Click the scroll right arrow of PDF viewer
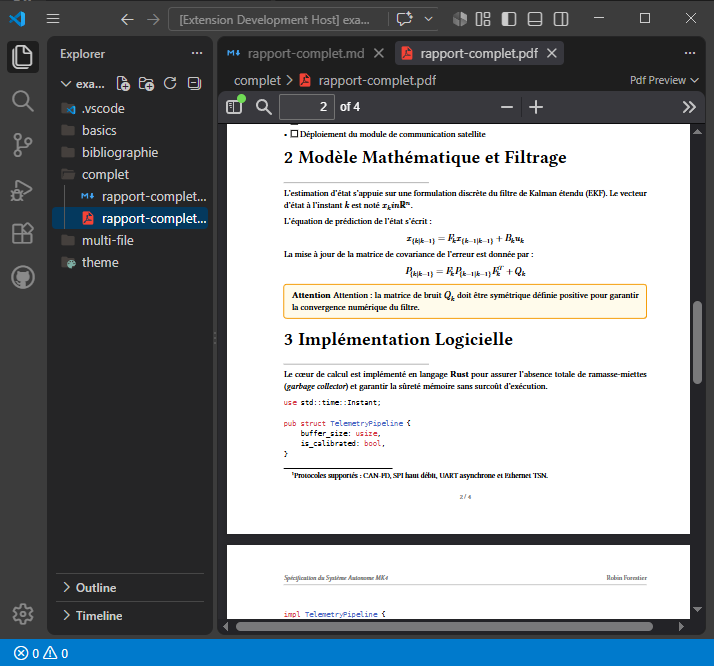The width and height of the screenshot is (714, 666). coord(681,626)
